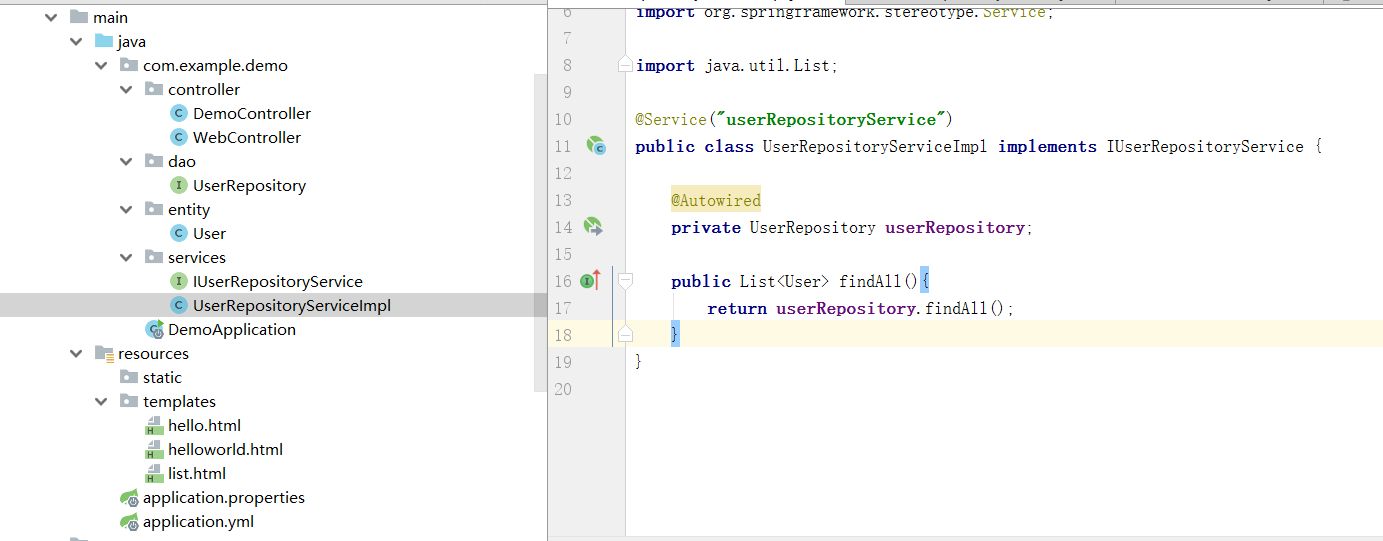Click Spring bean gutter icon on line 11
The width and height of the screenshot is (1383, 541).
tap(596, 146)
